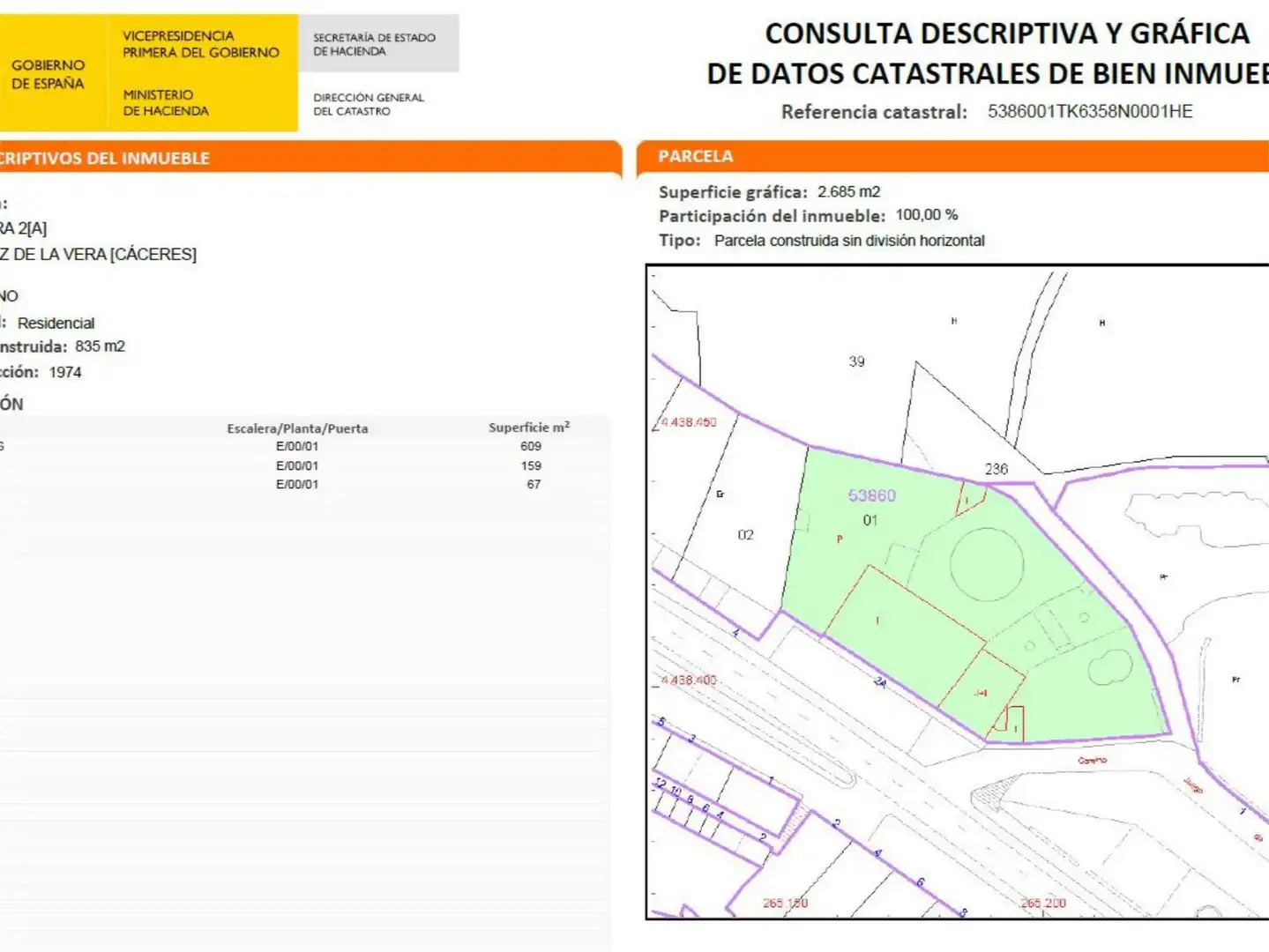Viewport: 1269px width, 952px height.
Task: Click the red 'Camino' label on the map
Action: [x=1092, y=761]
